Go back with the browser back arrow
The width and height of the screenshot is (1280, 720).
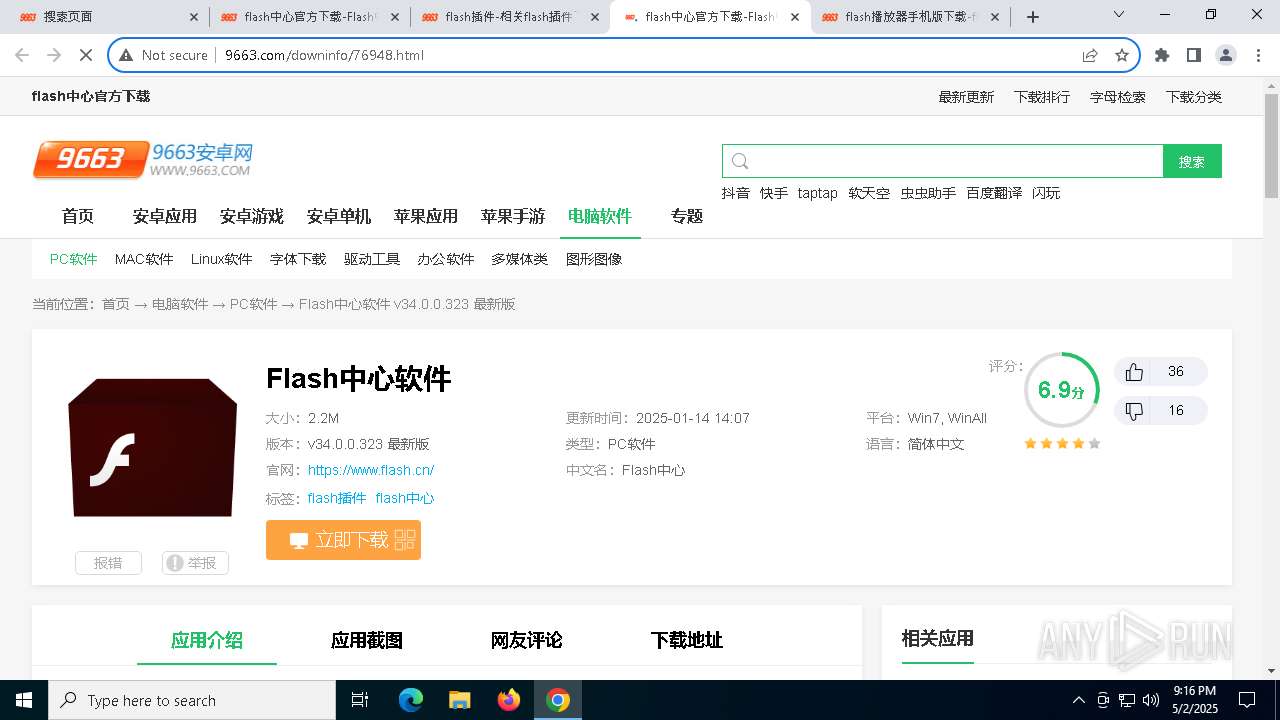[22, 55]
